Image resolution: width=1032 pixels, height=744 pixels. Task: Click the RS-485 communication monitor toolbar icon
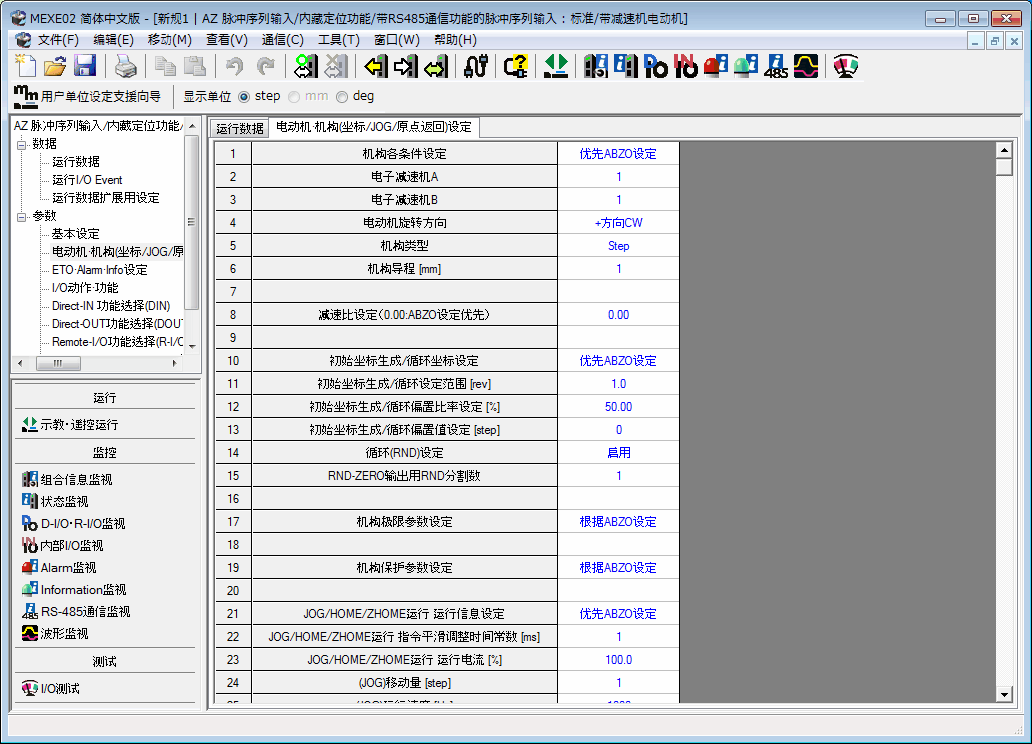(x=776, y=67)
